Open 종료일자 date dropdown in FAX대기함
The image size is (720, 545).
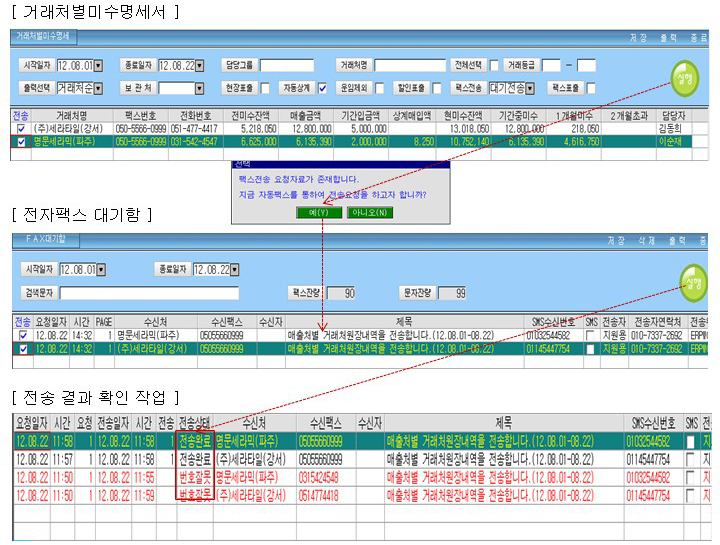pos(235,270)
